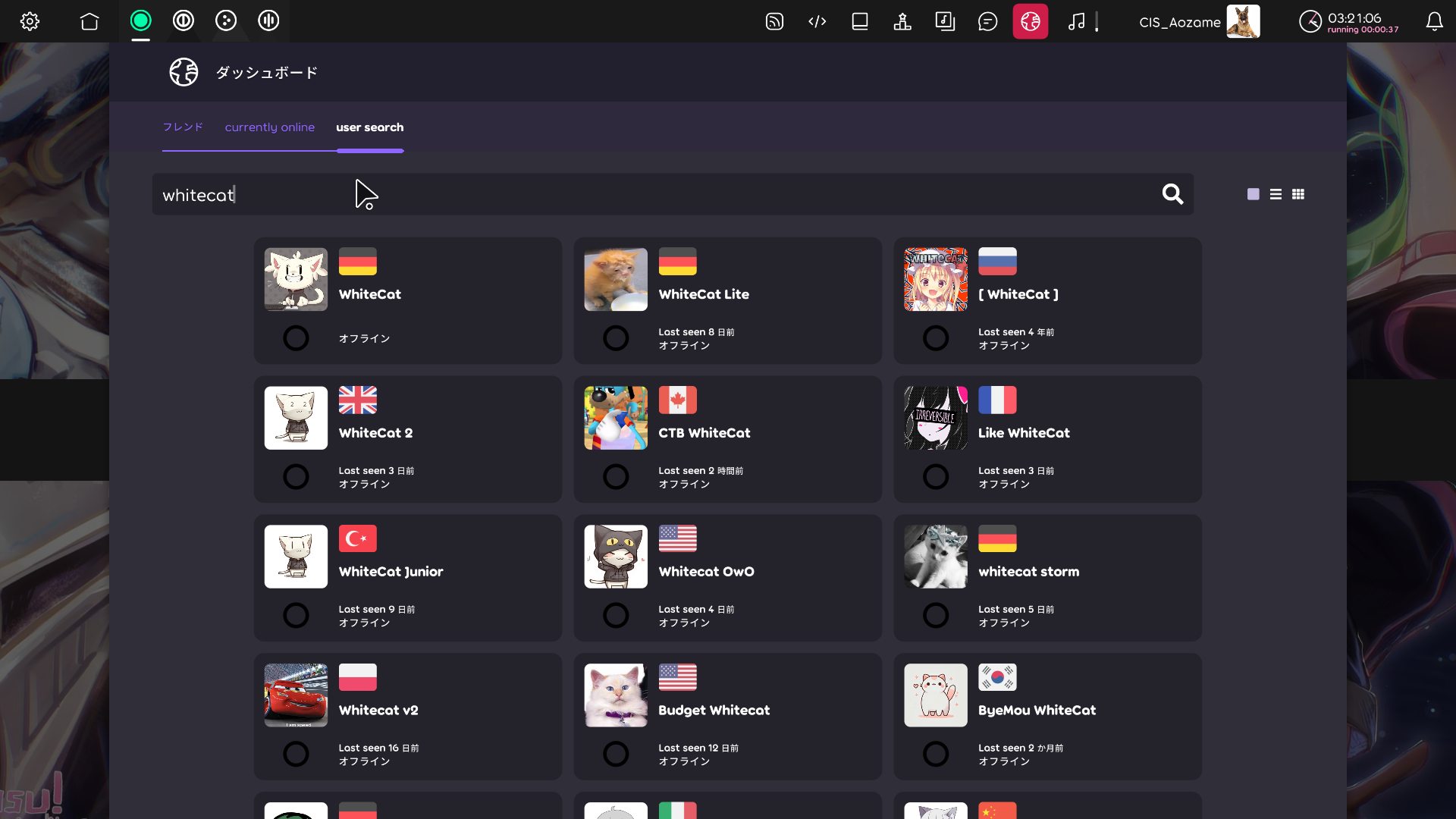The height and width of the screenshot is (819, 1456).
Task: Switch to the currently online tab
Action: pyautogui.click(x=269, y=127)
